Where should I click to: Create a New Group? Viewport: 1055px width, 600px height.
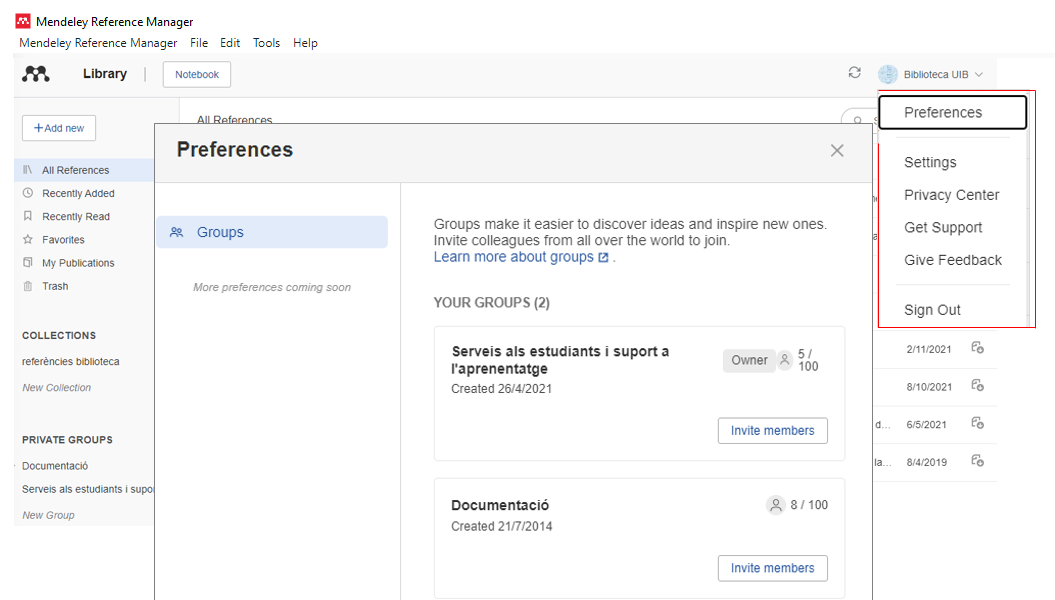coord(48,515)
